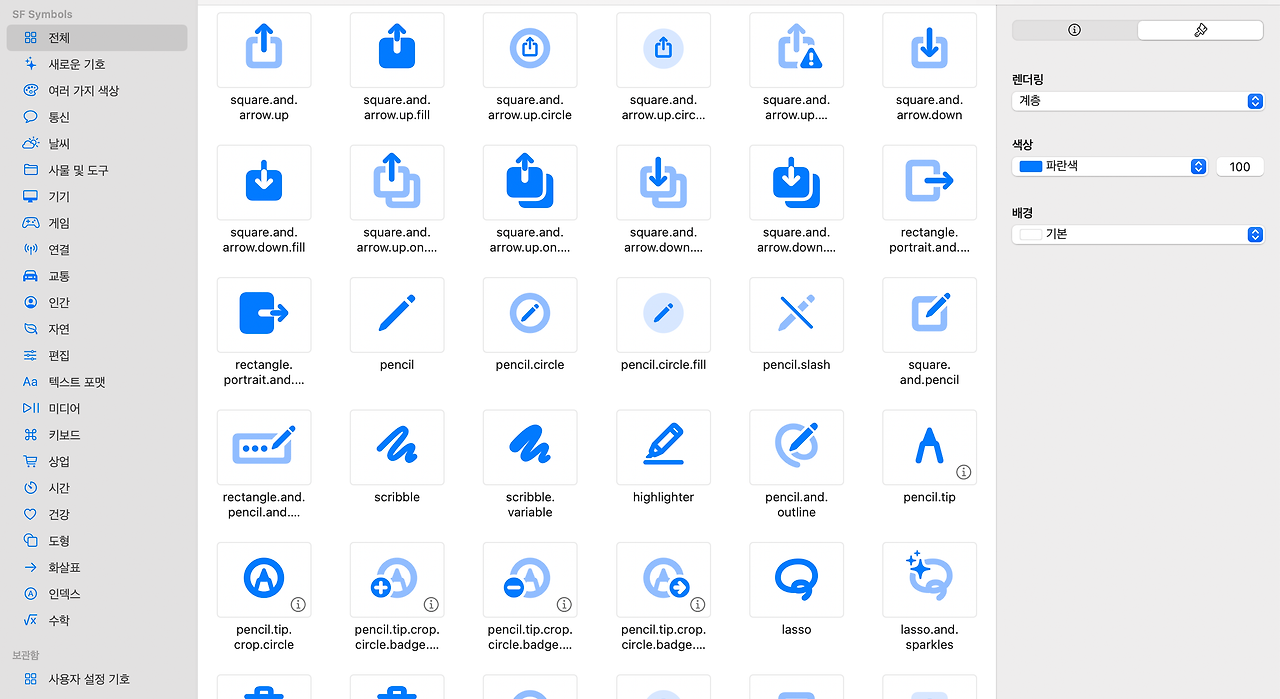Image resolution: width=1280 pixels, height=699 pixels.
Task: Open the 게임 category
Action: point(97,223)
